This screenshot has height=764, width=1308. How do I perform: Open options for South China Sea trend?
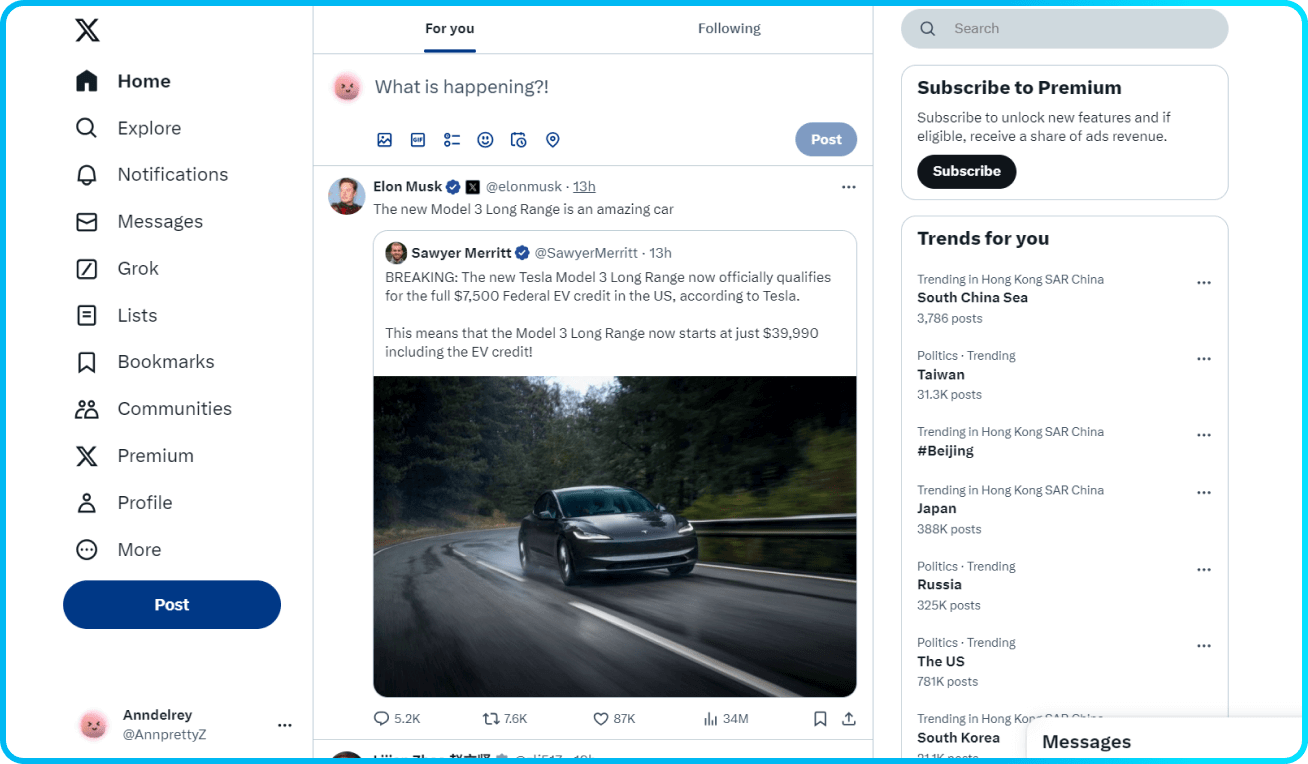1204,283
